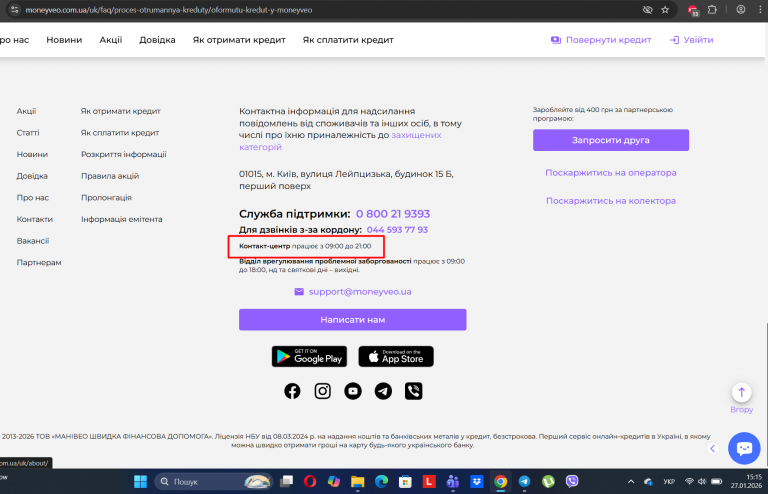The width and height of the screenshot is (768, 494).
Task: Launch Opera from the taskbar
Action: tap(310, 482)
